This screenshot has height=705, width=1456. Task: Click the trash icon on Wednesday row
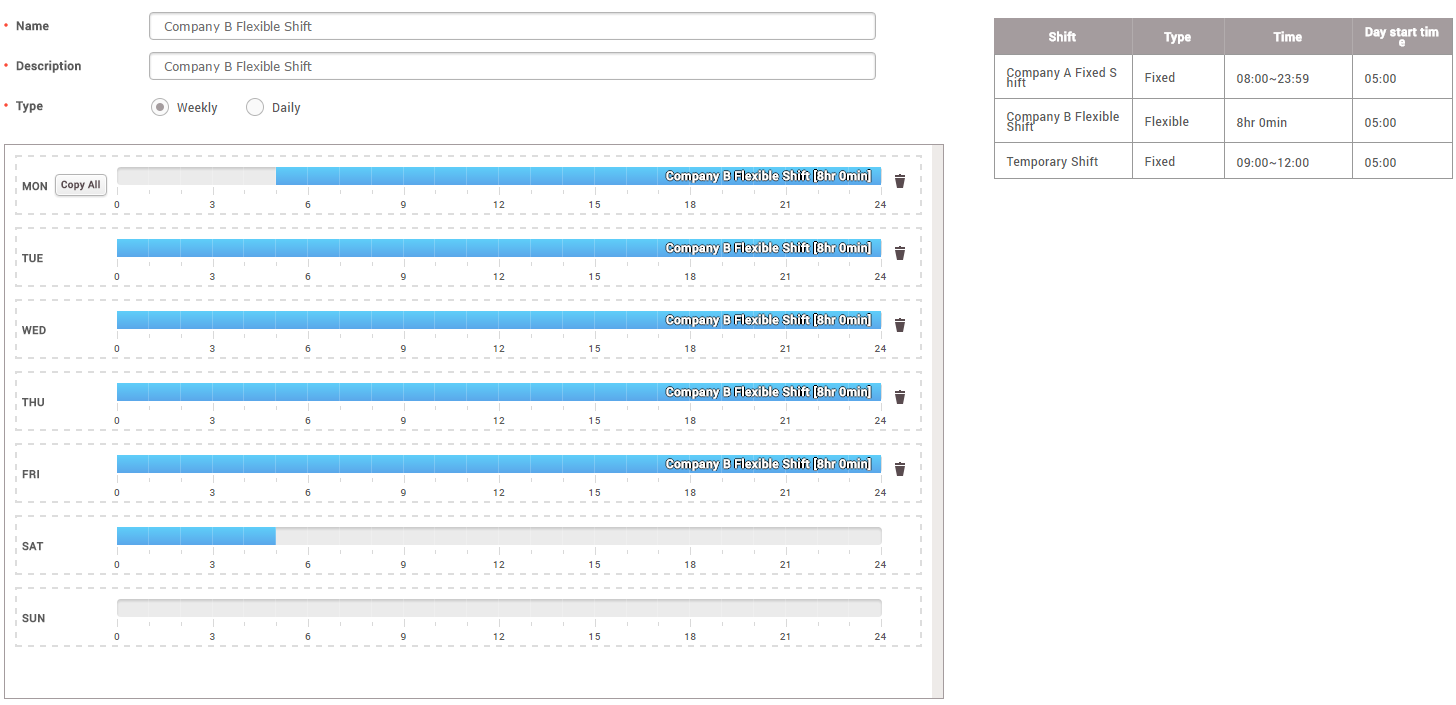pyautogui.click(x=899, y=325)
